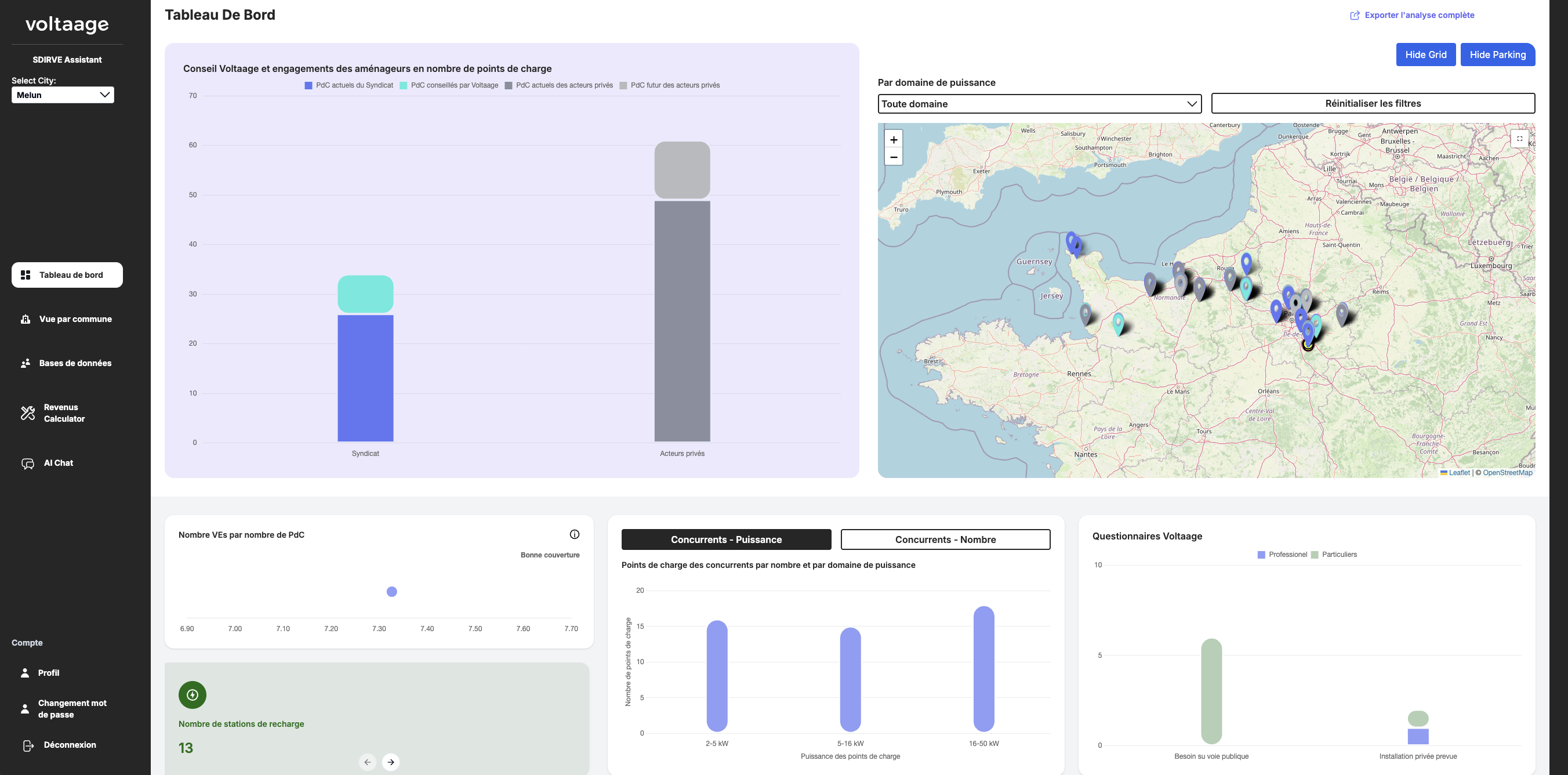Open the Profil settings
Viewport: 1568px width, 775px height.
click(x=48, y=673)
